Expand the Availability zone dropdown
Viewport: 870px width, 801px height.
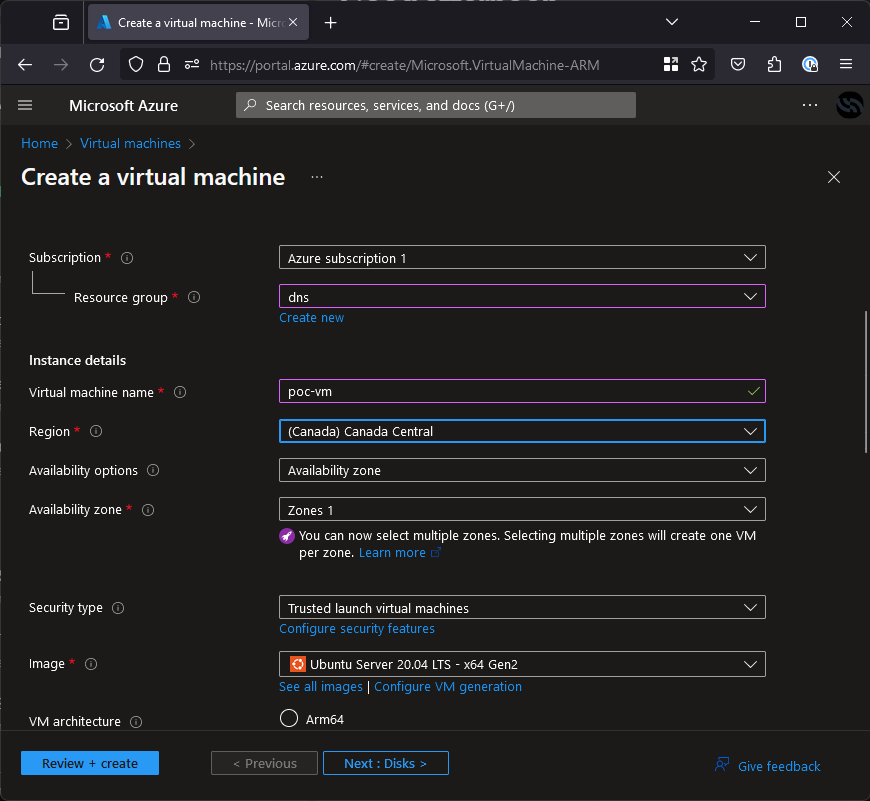click(x=522, y=509)
